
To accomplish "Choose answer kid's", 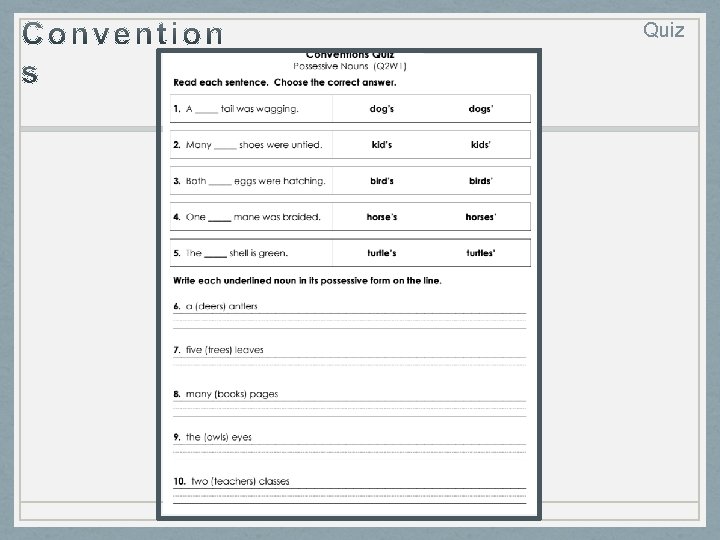I will [382, 145].
